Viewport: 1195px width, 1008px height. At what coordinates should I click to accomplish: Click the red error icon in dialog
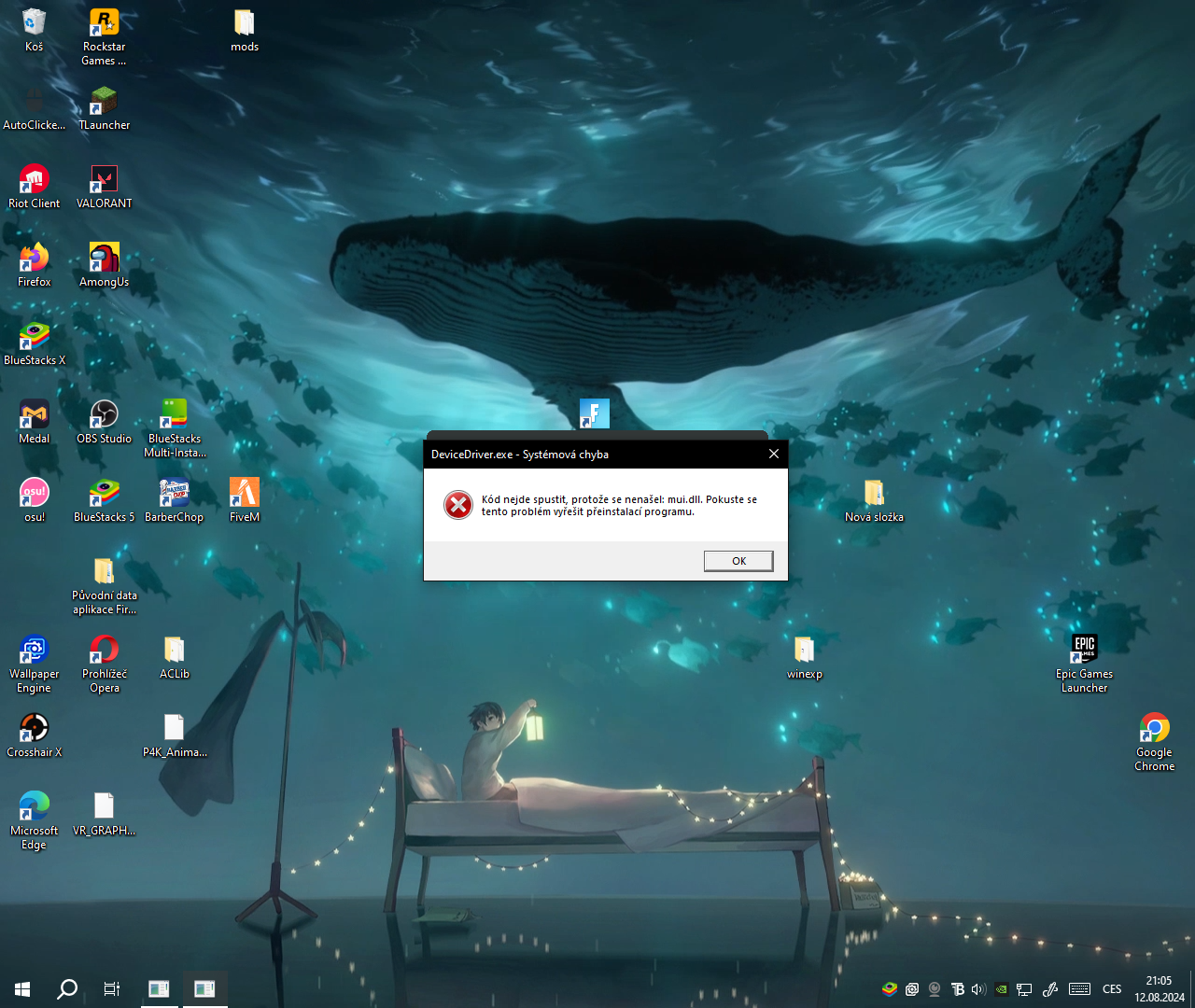pos(457,505)
